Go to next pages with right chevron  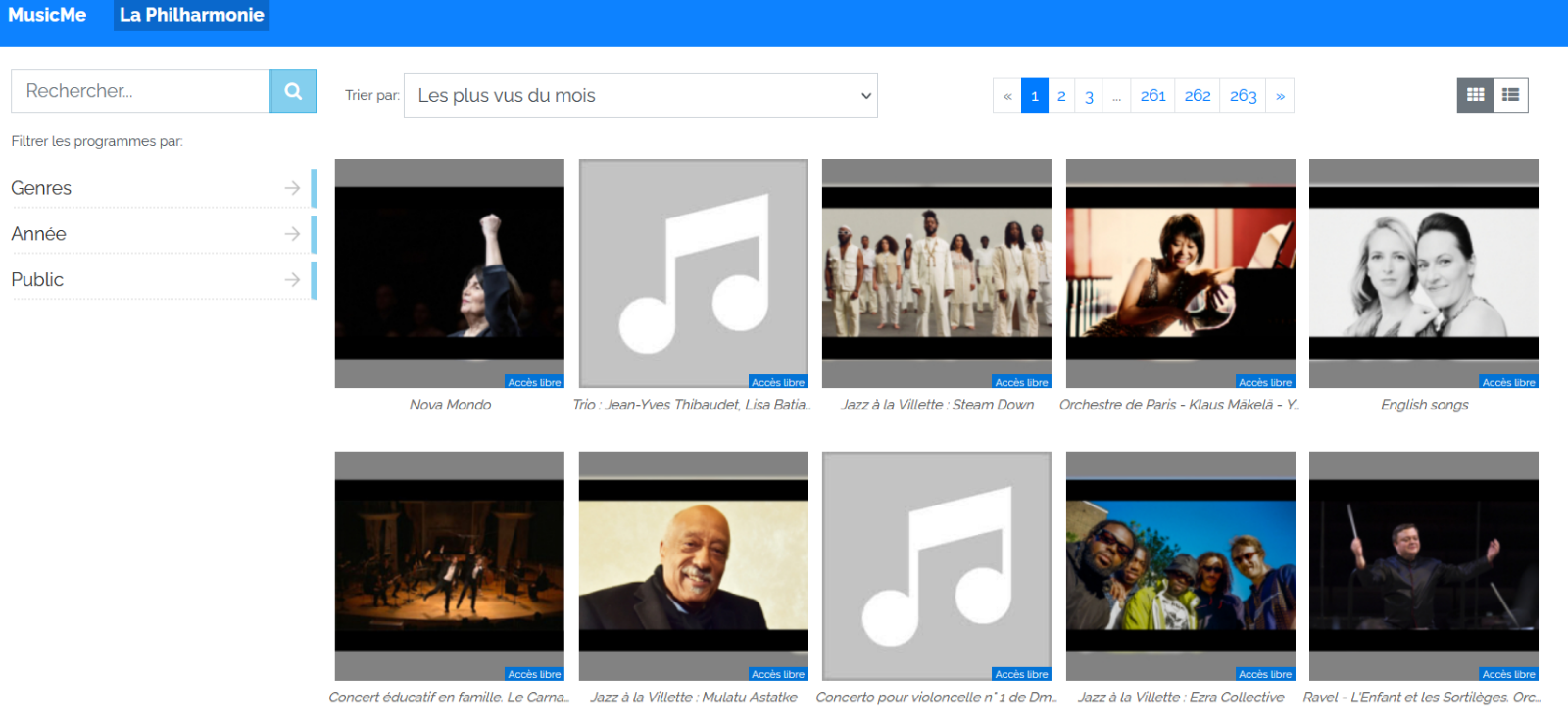(1280, 96)
